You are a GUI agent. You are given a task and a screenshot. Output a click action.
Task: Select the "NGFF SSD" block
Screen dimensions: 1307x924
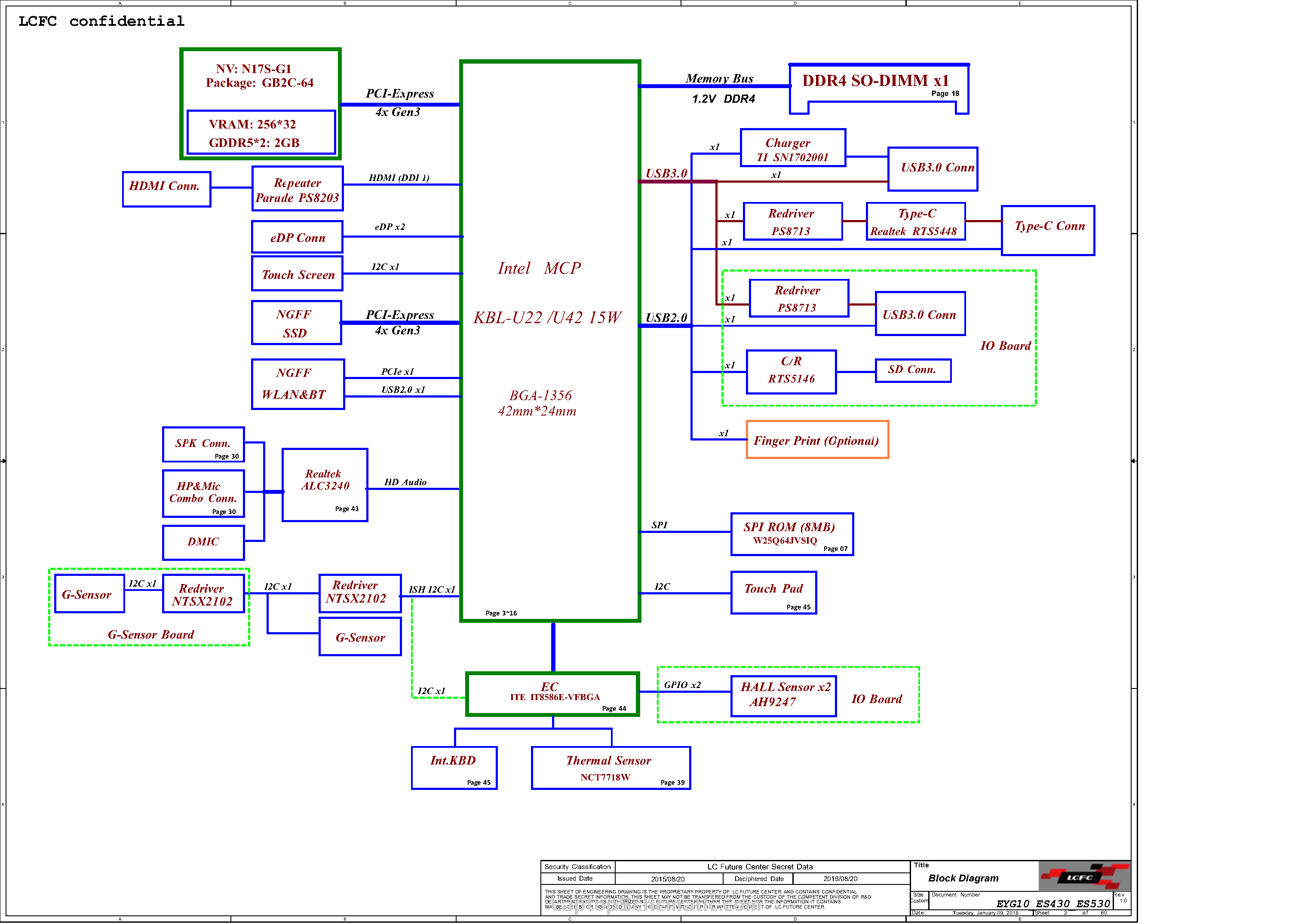tap(297, 323)
